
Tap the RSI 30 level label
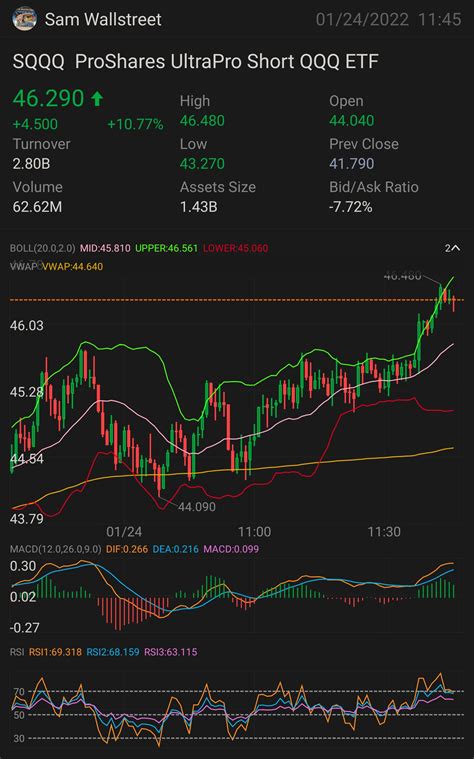[x=19, y=739]
